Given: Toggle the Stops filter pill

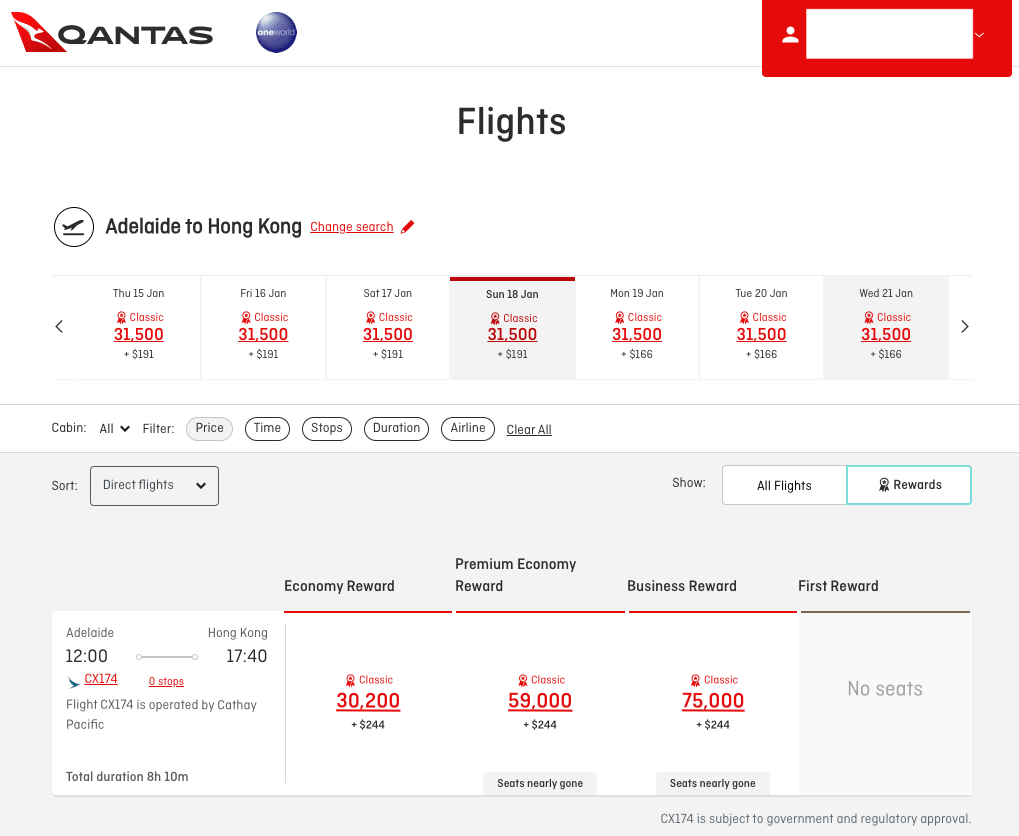Looking at the screenshot, I should point(326,428).
